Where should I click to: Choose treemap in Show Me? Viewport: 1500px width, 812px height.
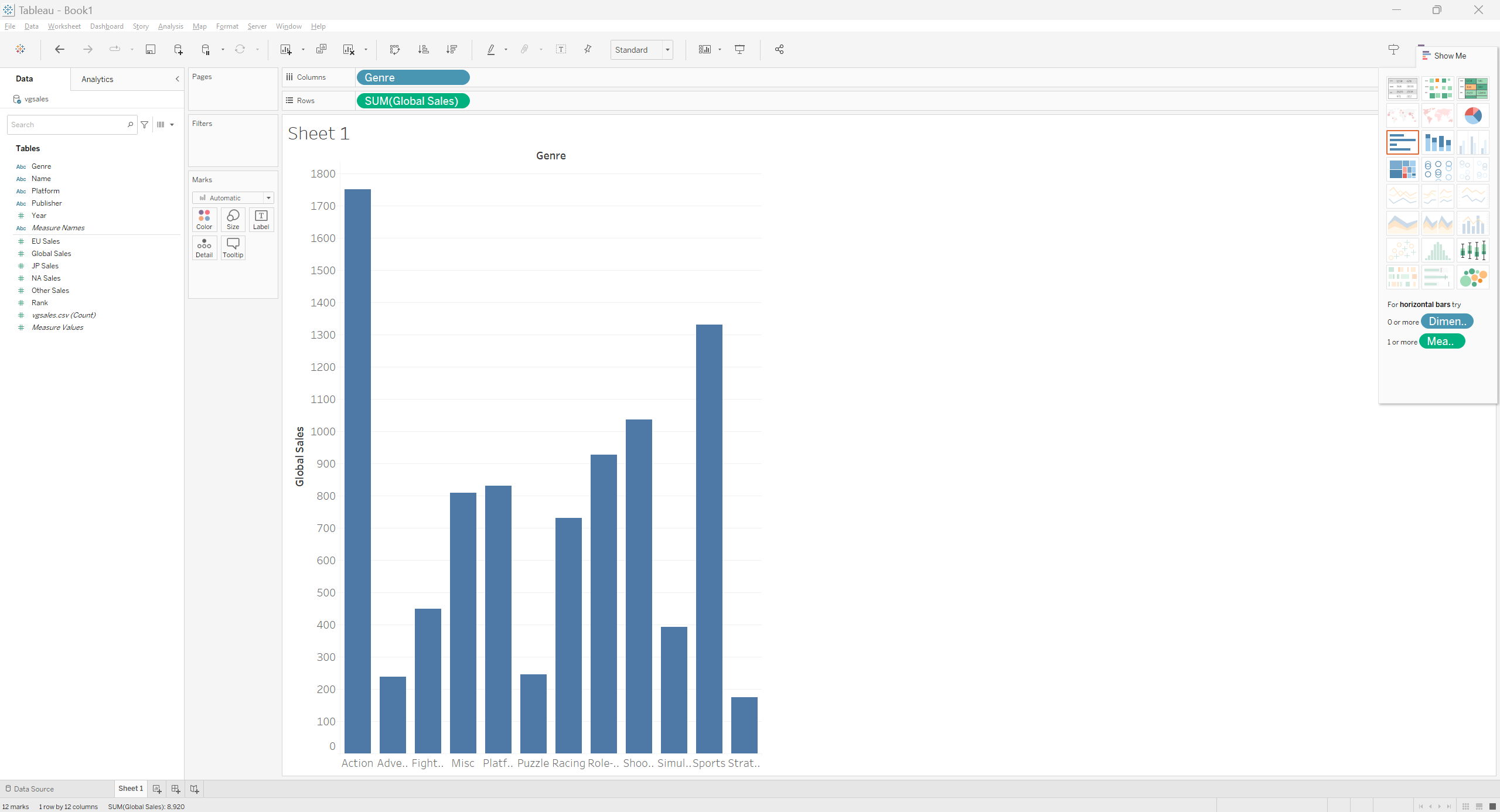point(1403,169)
